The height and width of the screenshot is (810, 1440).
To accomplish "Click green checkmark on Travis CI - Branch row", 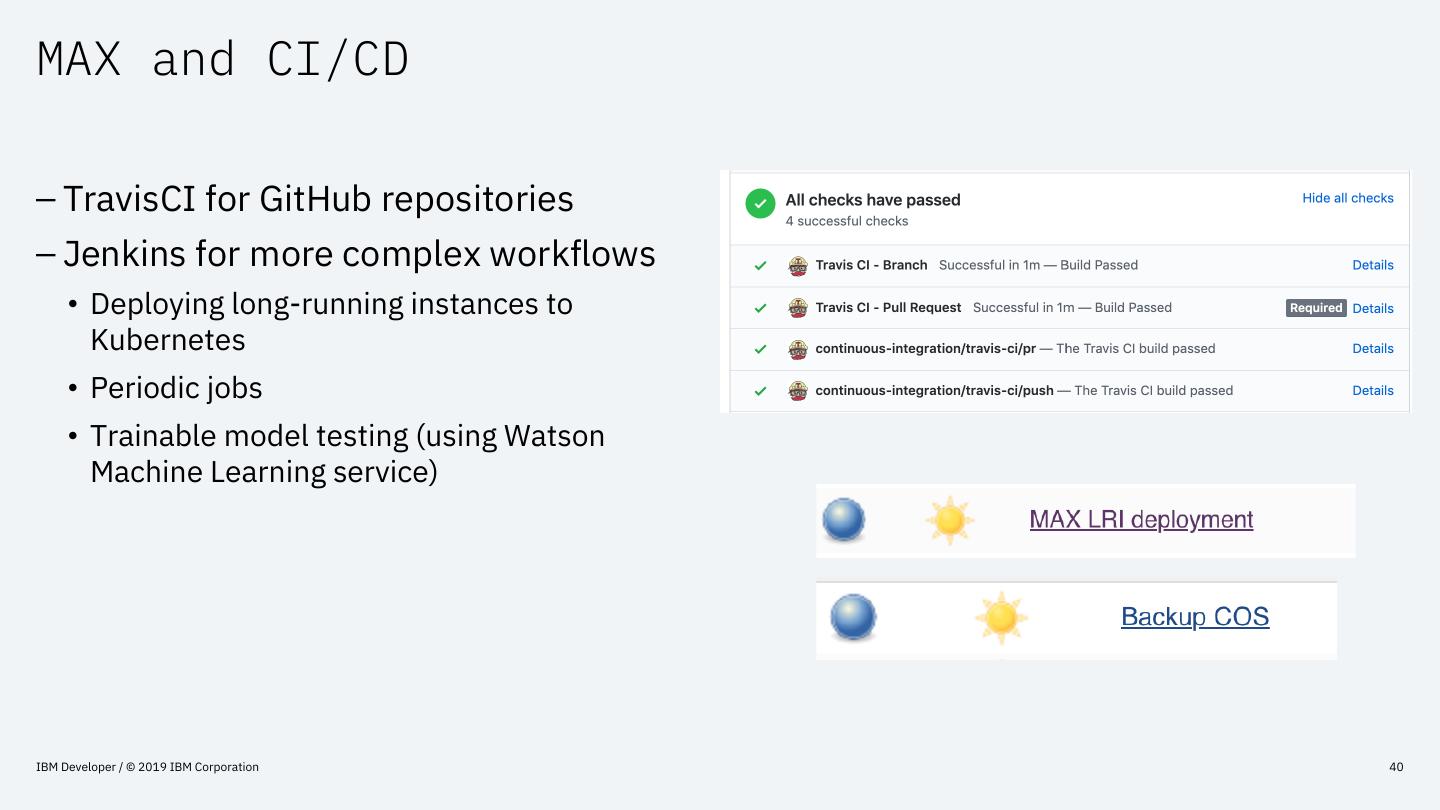I will tap(760, 266).
